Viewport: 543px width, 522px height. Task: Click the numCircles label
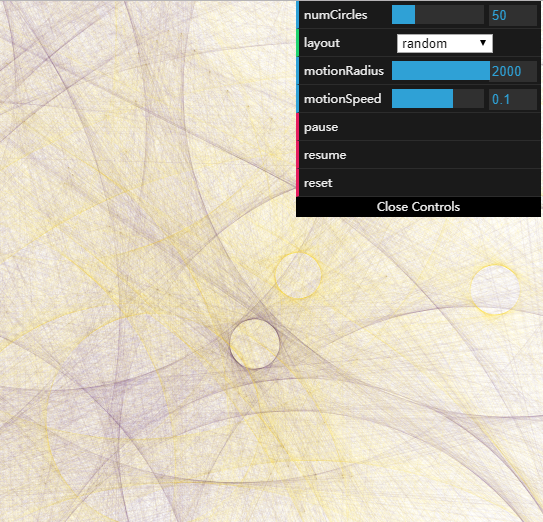pyautogui.click(x=336, y=15)
